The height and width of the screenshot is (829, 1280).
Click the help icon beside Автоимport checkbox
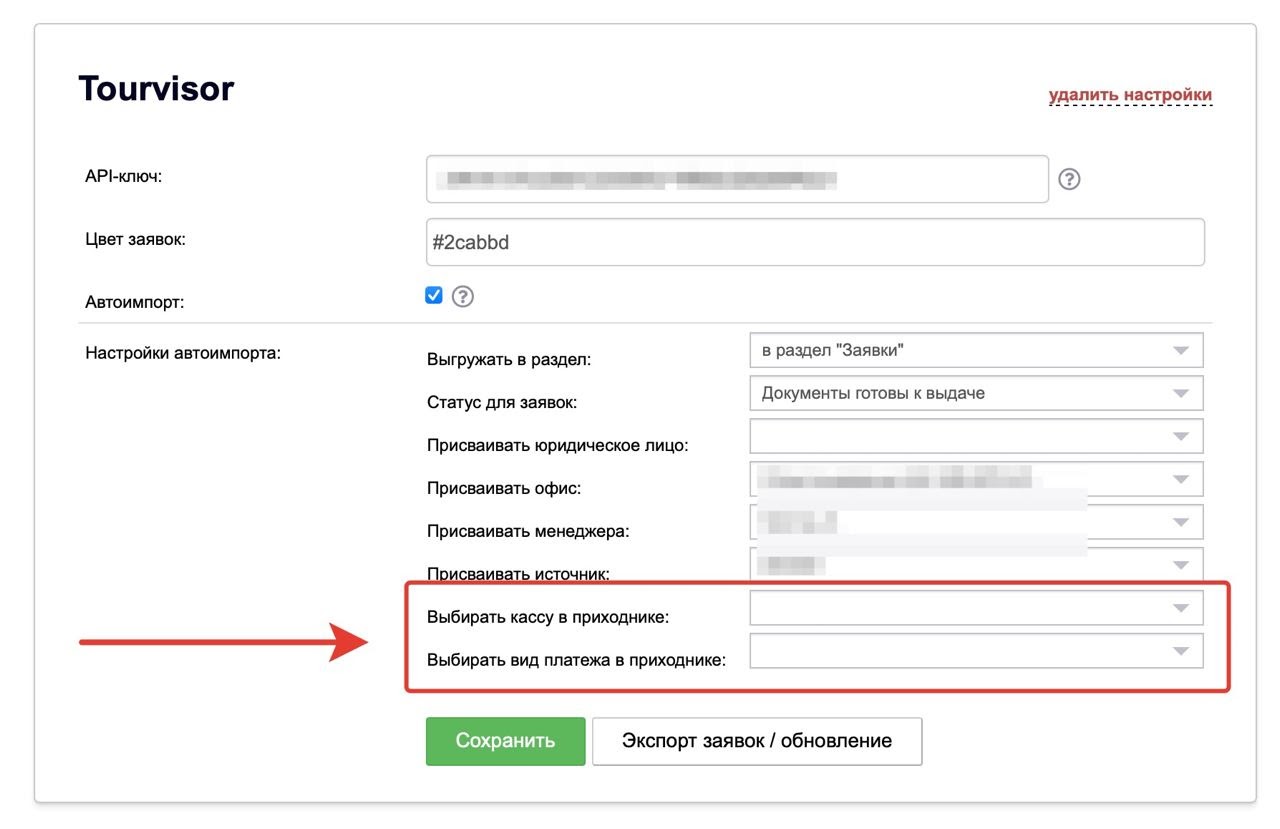click(x=462, y=296)
